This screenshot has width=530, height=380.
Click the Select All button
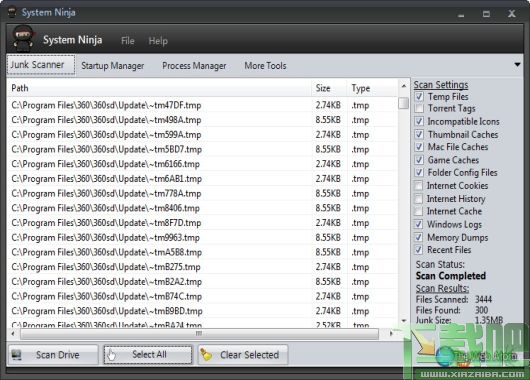148,355
